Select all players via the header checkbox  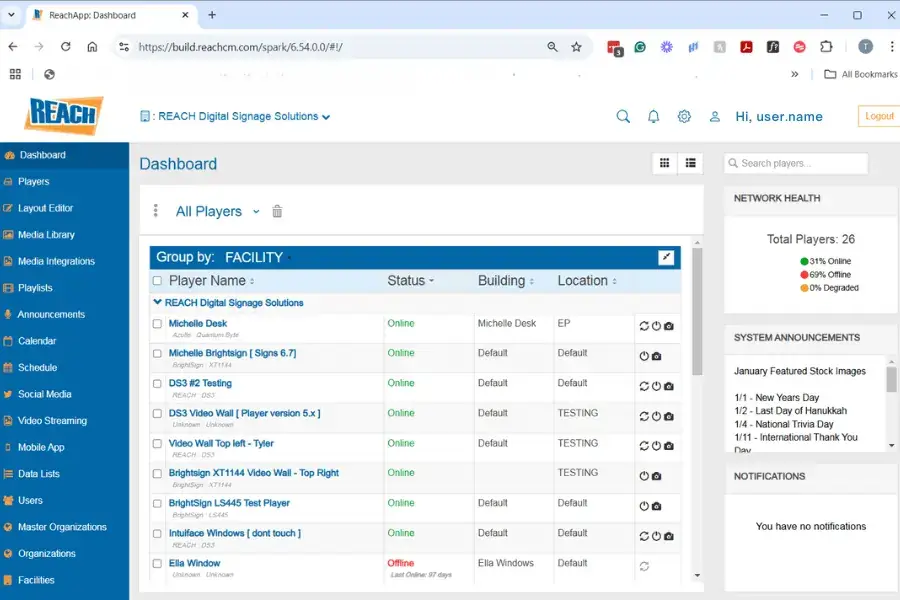click(157, 281)
